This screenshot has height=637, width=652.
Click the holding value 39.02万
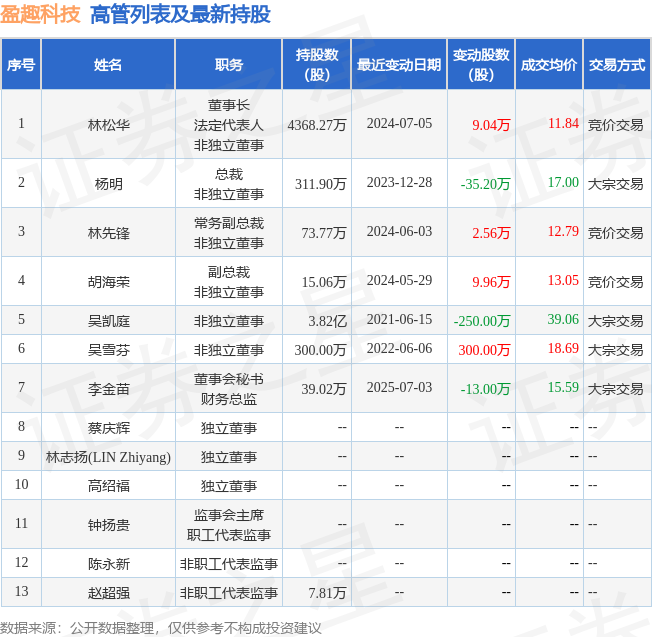[324, 389]
